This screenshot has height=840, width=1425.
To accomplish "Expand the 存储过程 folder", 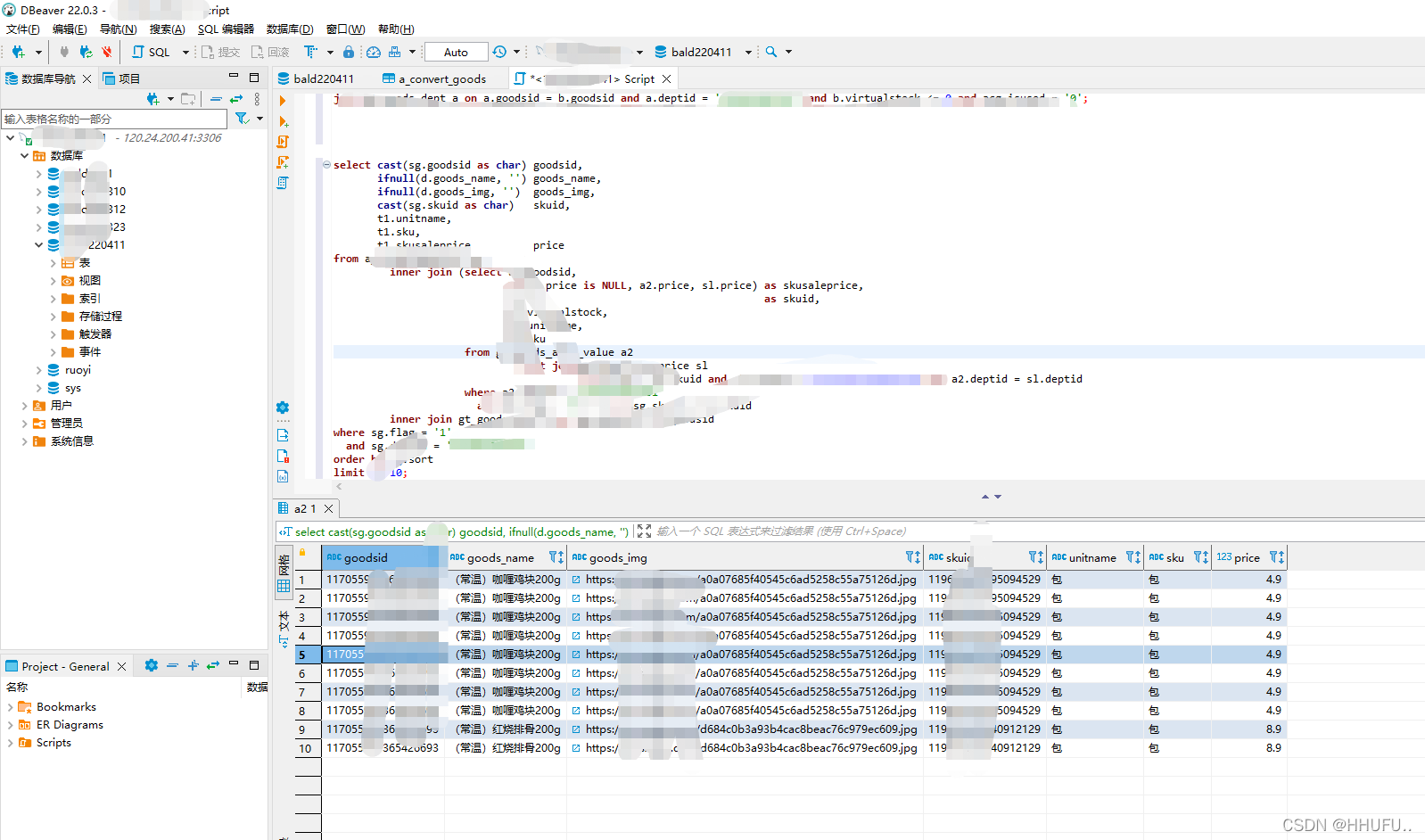I will [54, 317].
